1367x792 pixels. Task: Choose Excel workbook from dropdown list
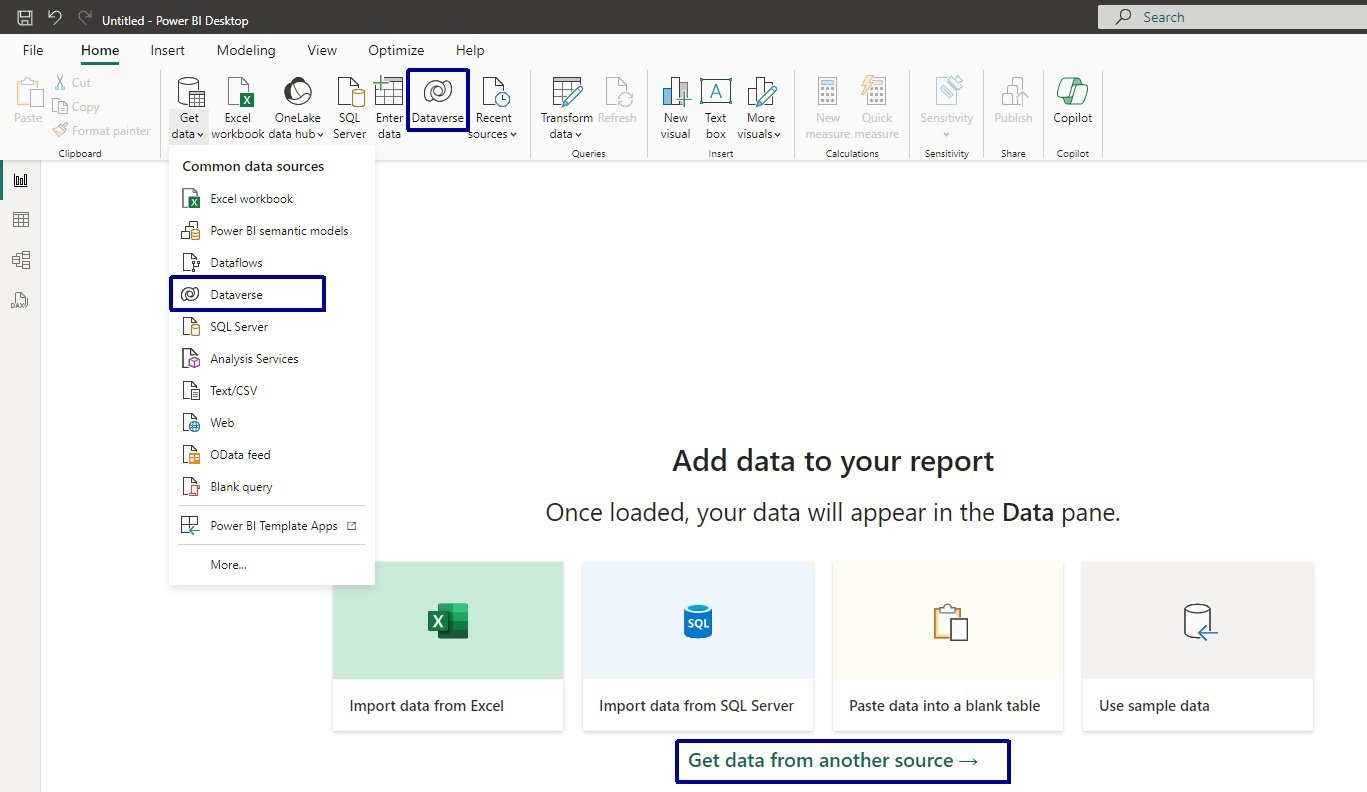pyautogui.click(x=271, y=199)
